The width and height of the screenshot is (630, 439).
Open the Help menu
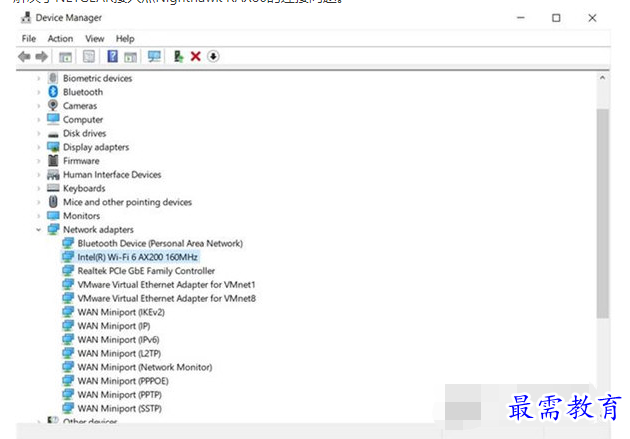(125, 39)
